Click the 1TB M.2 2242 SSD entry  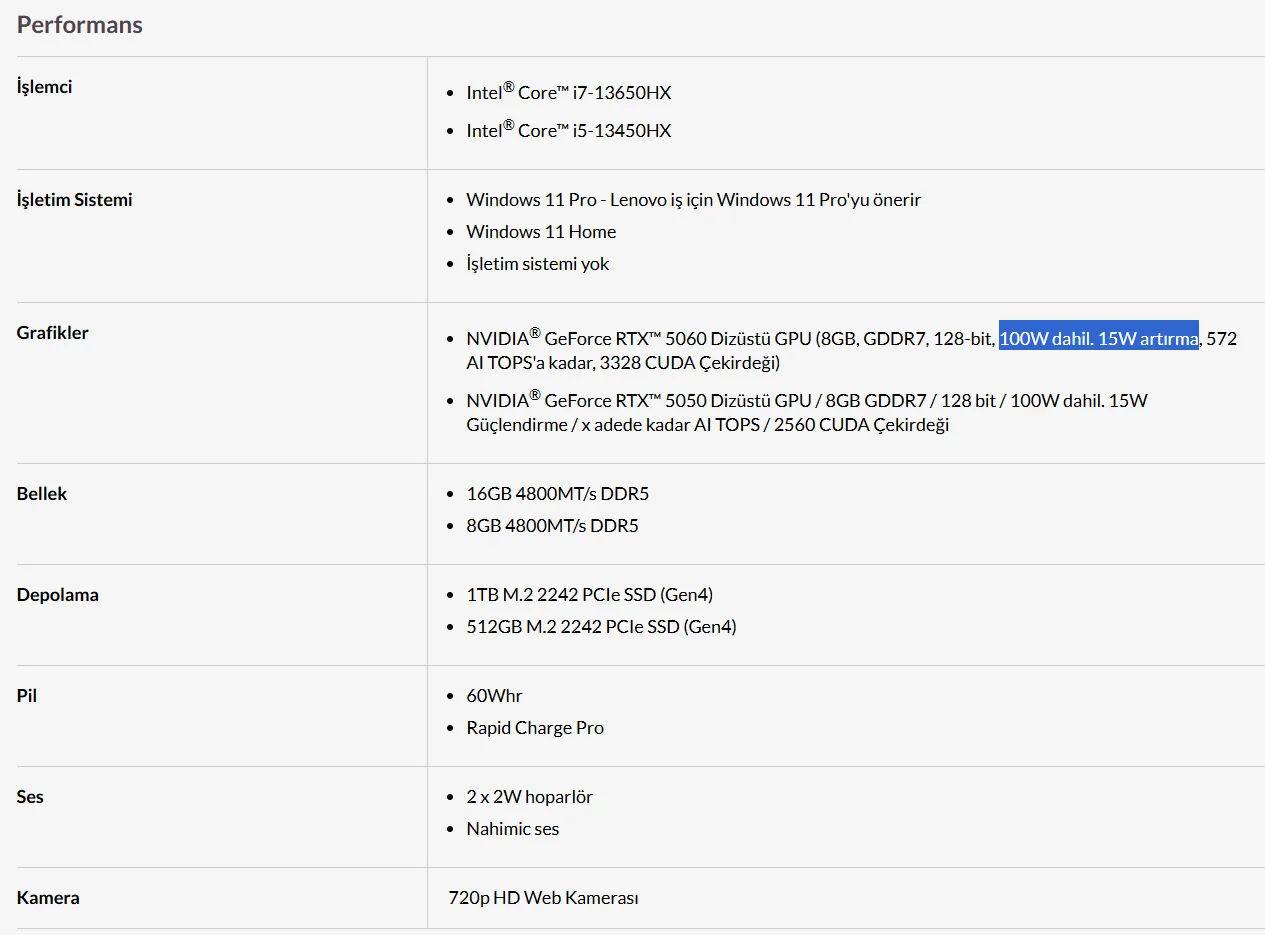pyautogui.click(x=589, y=595)
